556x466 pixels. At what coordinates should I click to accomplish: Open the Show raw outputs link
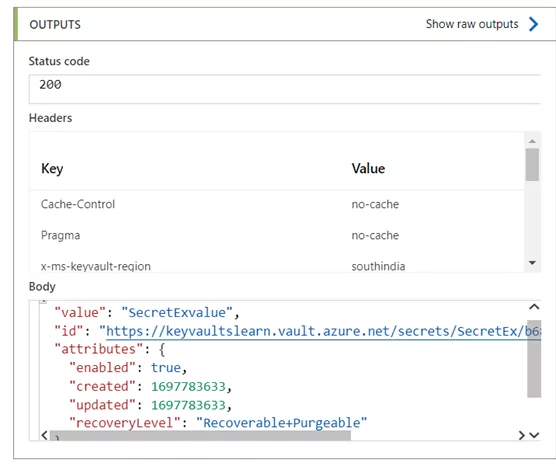pos(472,24)
